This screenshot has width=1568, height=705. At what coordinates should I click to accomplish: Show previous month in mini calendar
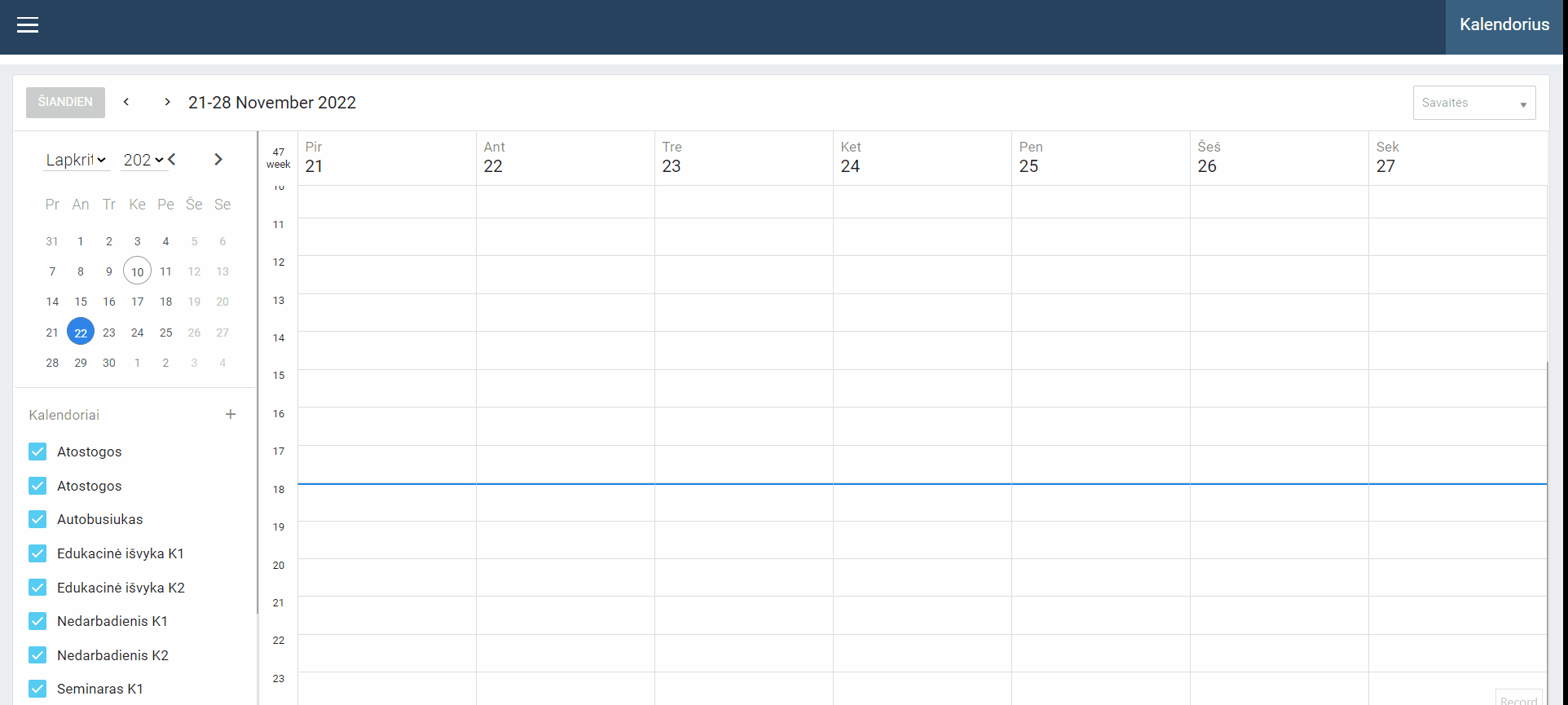[173, 160]
